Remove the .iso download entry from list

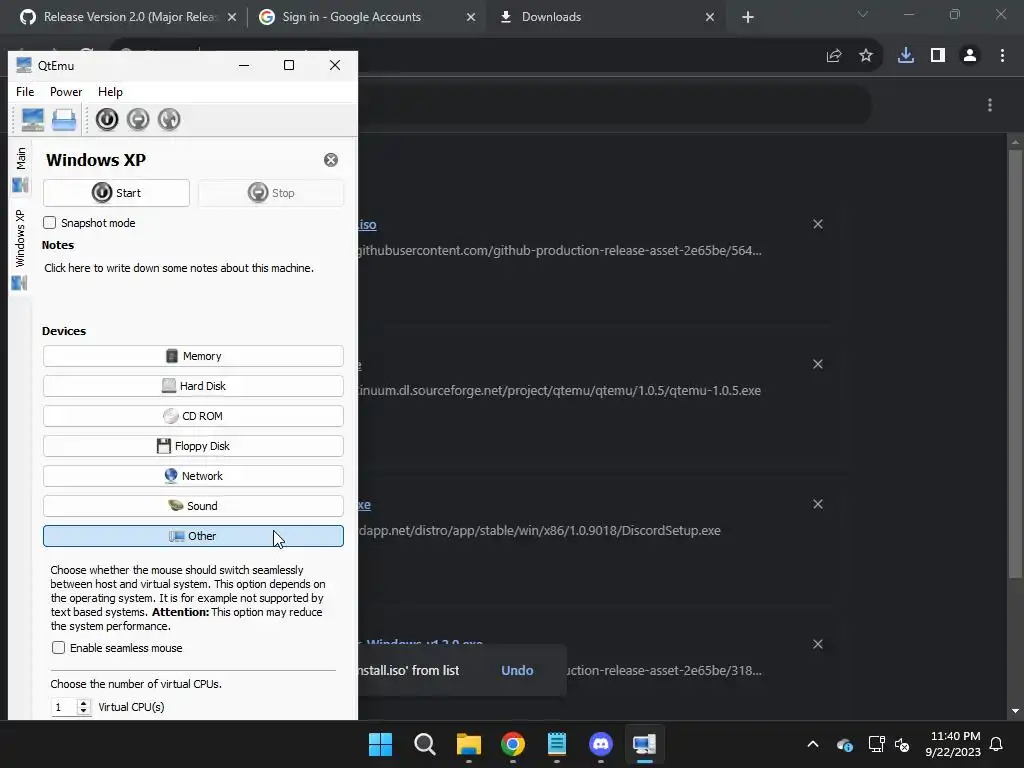click(x=818, y=224)
